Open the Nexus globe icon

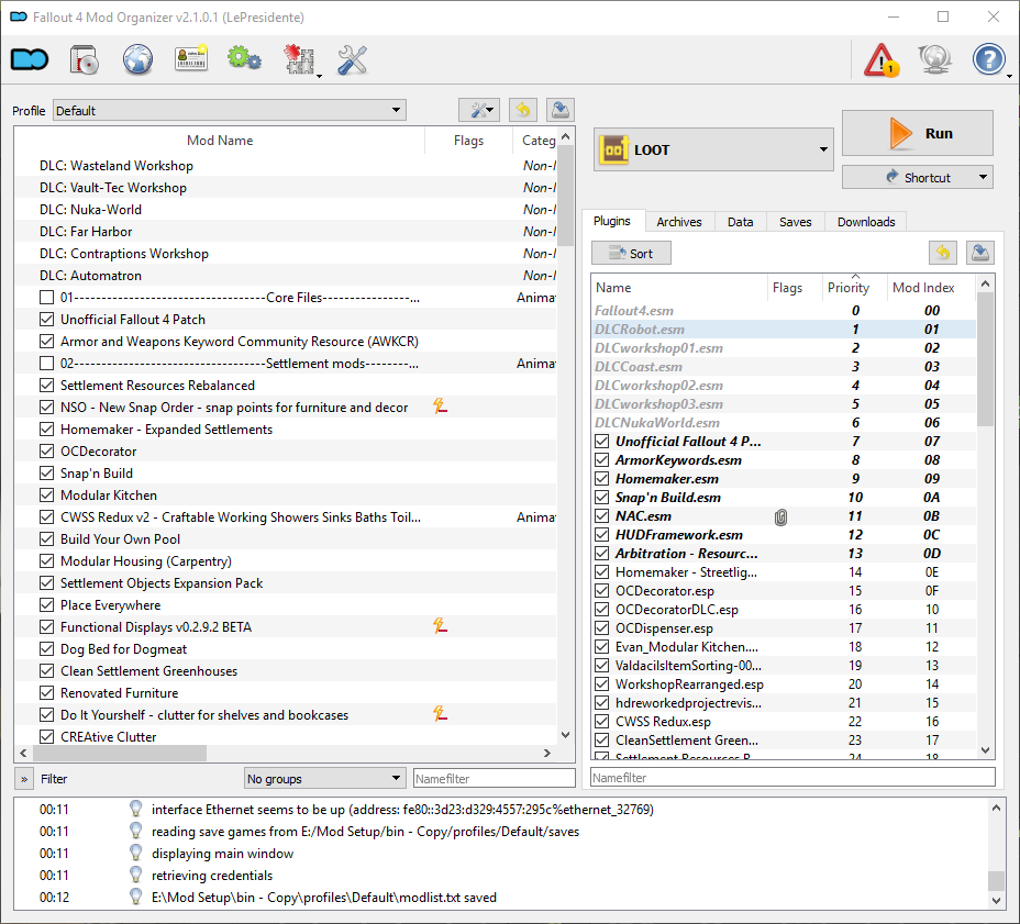pos(138,60)
